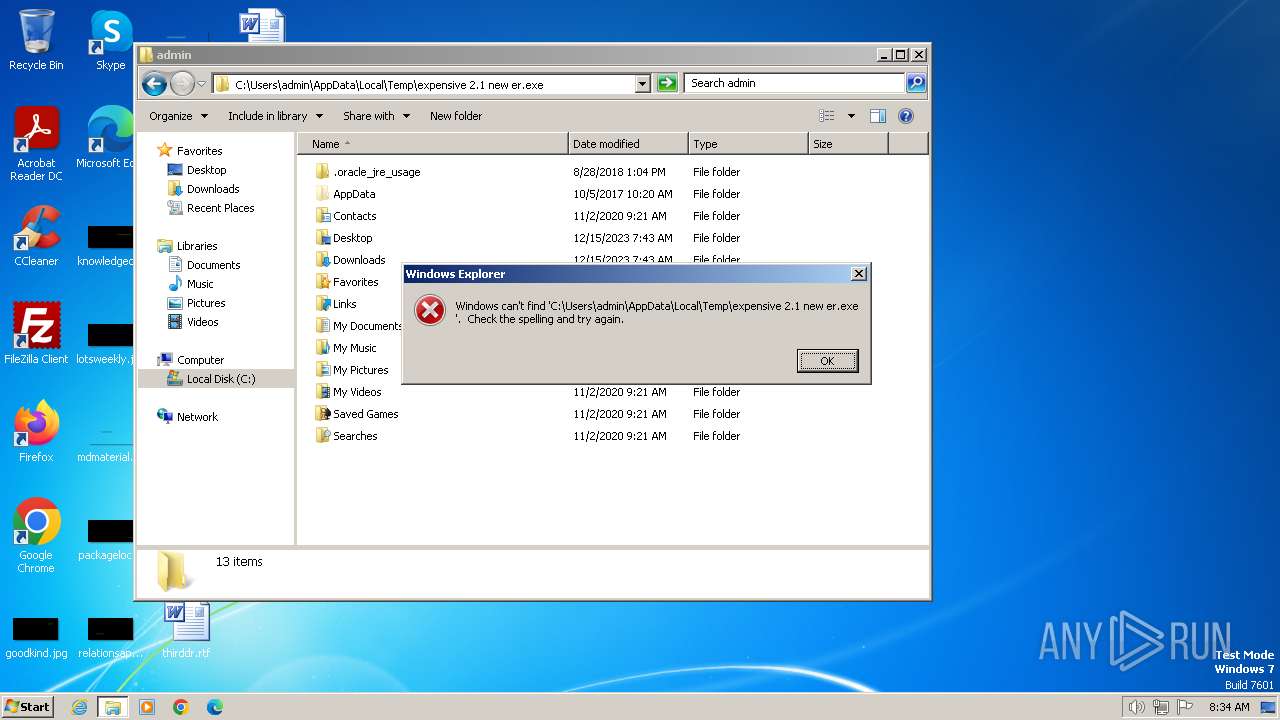This screenshot has height=720, width=1280.
Task: Click into the Search admin field
Action: coord(795,84)
